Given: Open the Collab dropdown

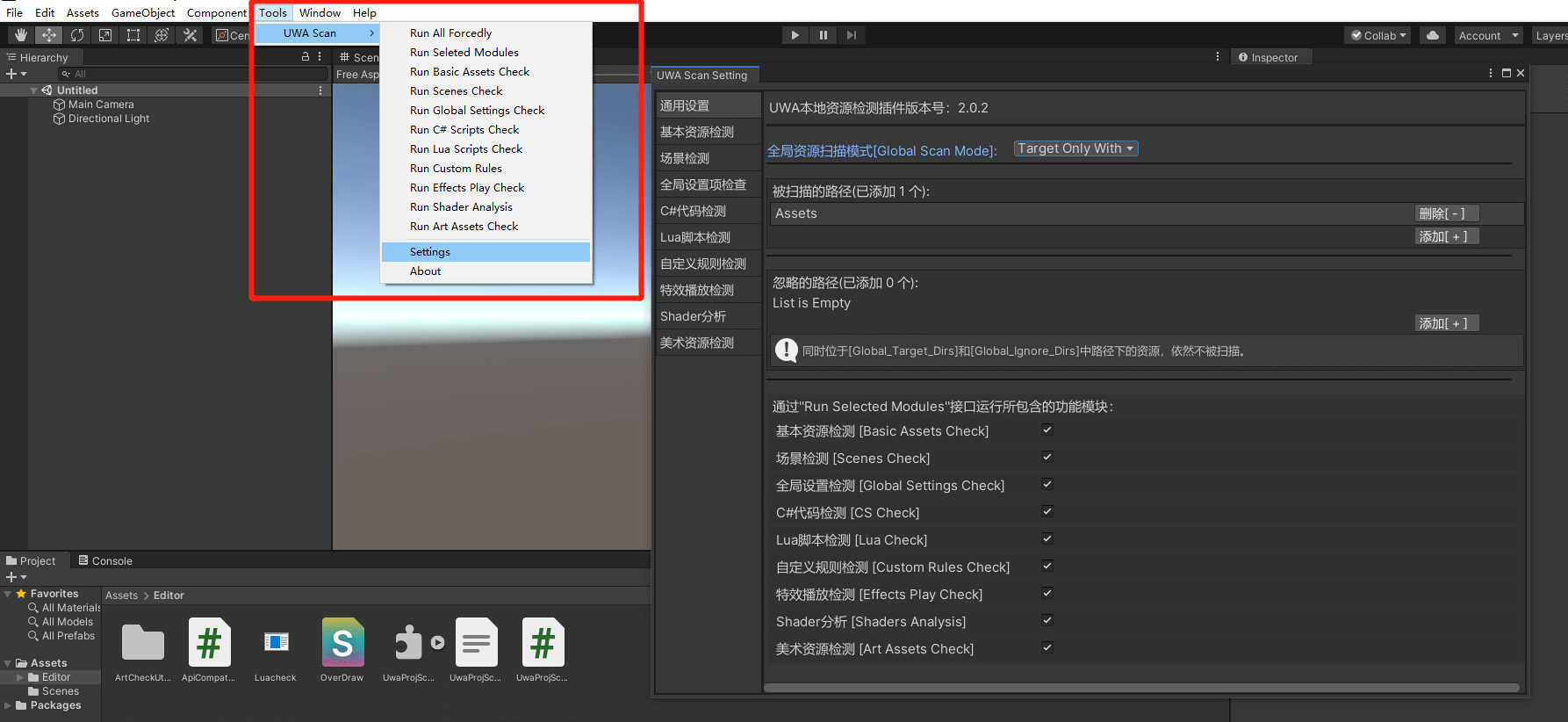Looking at the screenshot, I should [x=1378, y=35].
